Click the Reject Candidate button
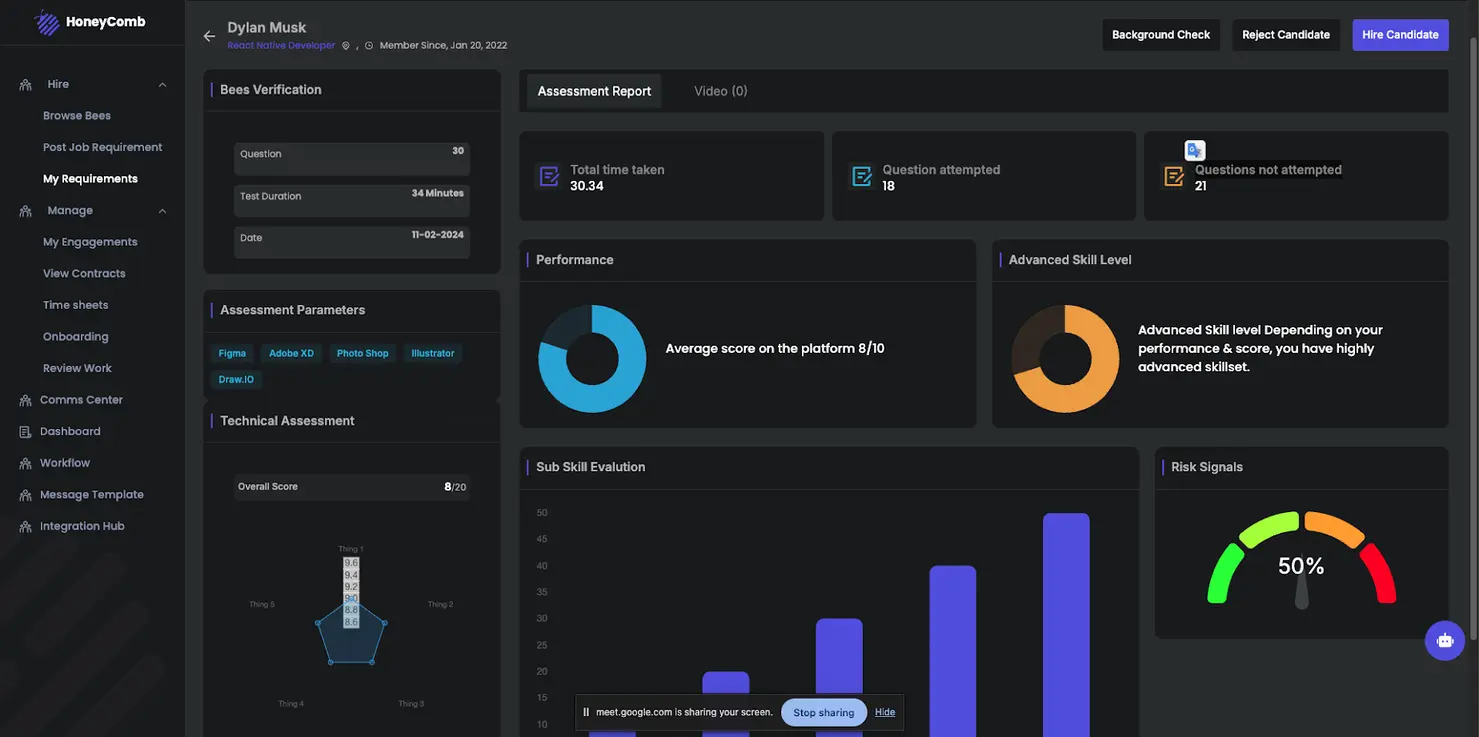1479x737 pixels. click(1286, 35)
